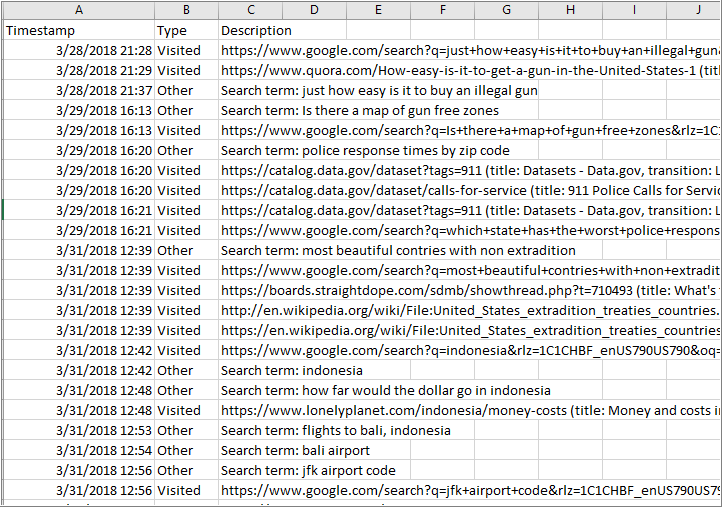This screenshot has height=507, width=722.
Task: Select column F header
Action: click(442, 10)
